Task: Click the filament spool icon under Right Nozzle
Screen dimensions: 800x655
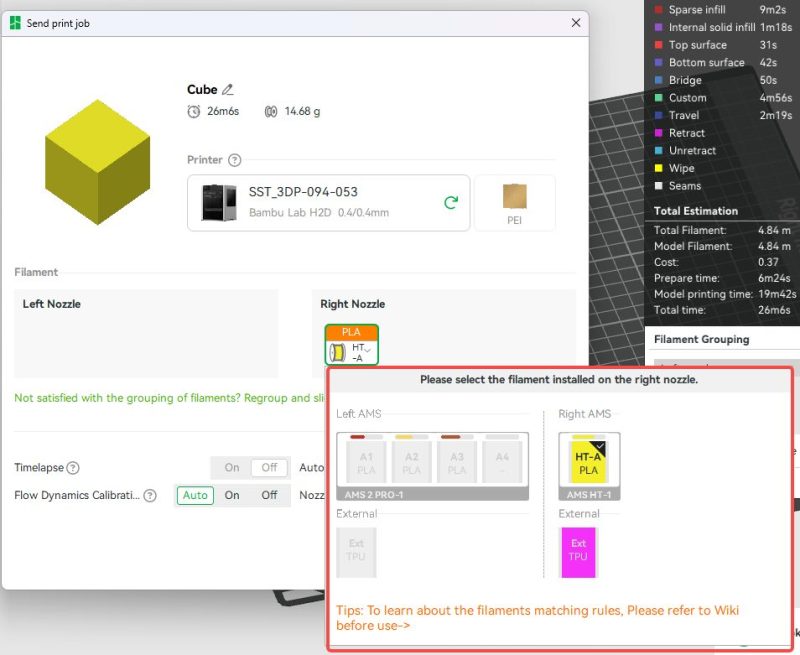Action: 337,351
